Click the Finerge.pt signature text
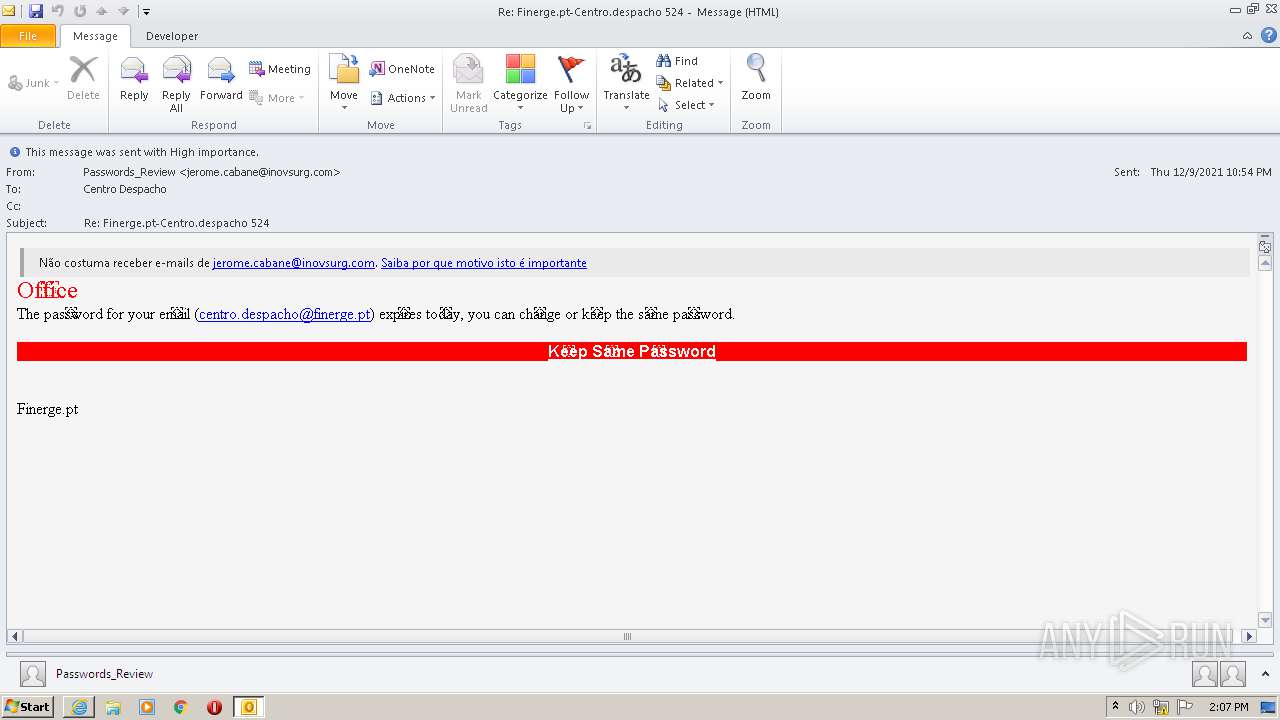This screenshot has height=720, width=1280. tap(48, 410)
